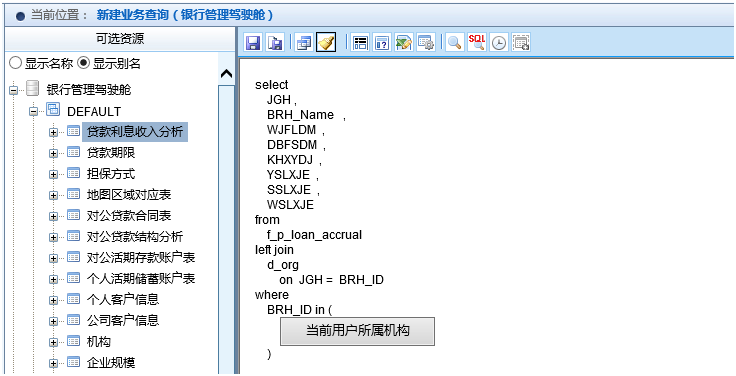Click the save-as icon in toolbar

[x=275, y=43]
